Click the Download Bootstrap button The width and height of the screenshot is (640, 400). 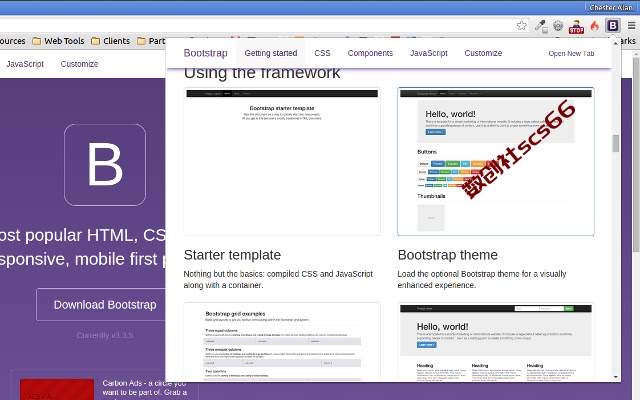(101, 304)
